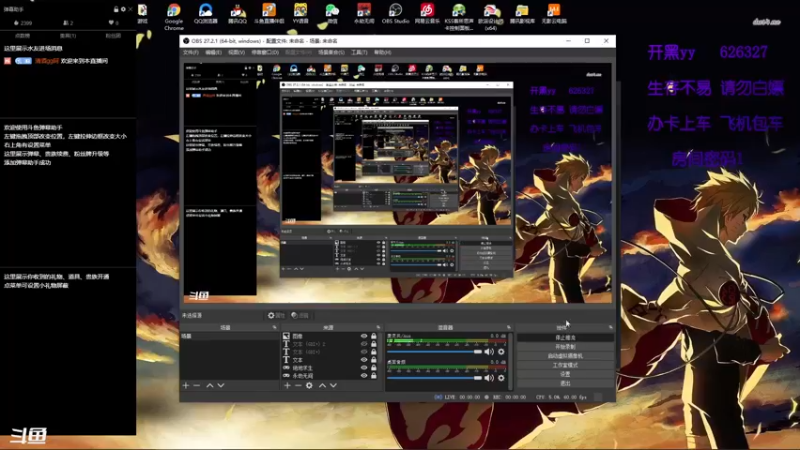The width and height of the screenshot is (800, 450).
Task: Open the 文件(F) menu
Action: tap(190, 53)
